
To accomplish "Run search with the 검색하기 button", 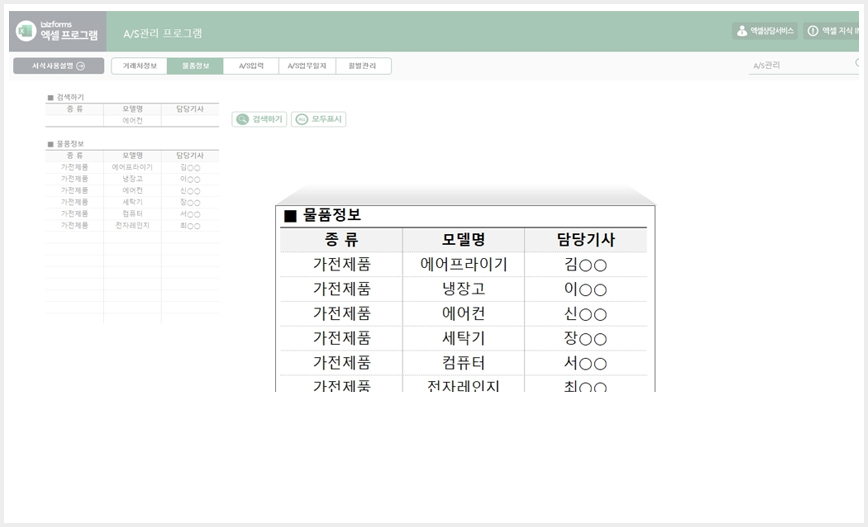I will tap(259, 119).
